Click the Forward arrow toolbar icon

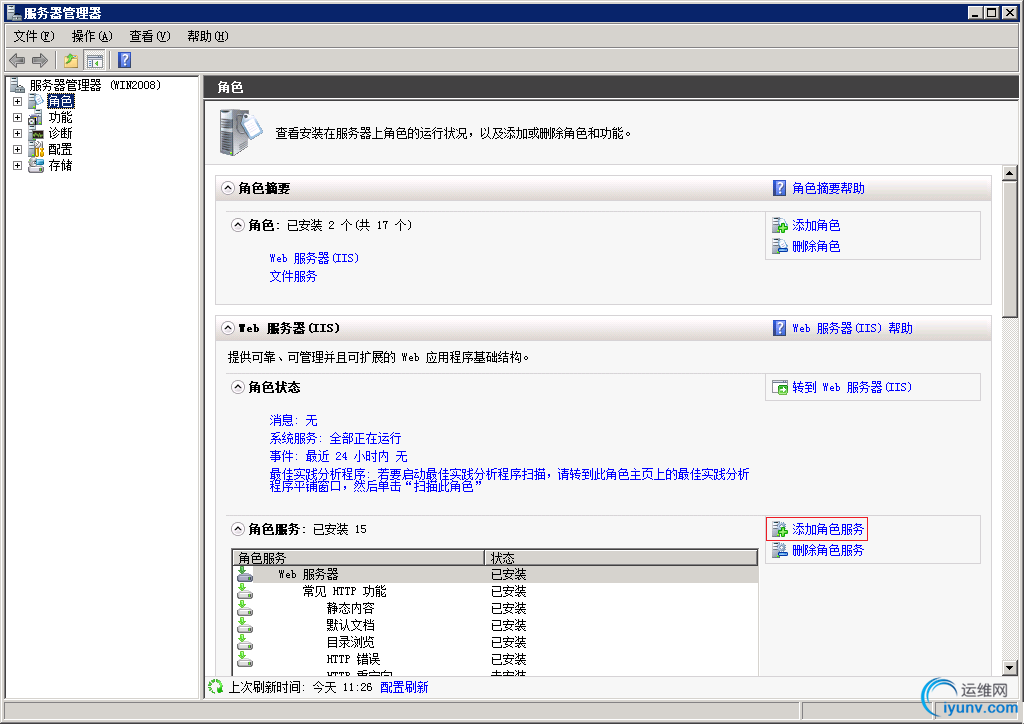(40, 61)
